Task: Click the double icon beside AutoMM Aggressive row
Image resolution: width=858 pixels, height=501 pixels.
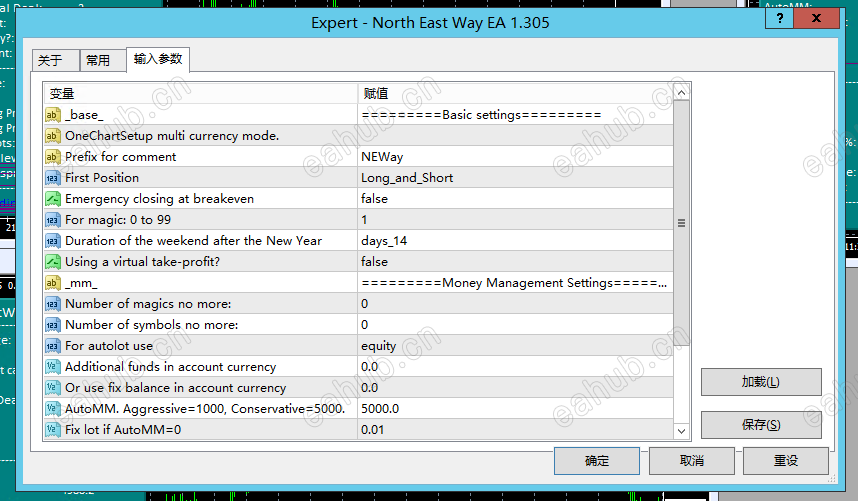Action: tap(53, 409)
